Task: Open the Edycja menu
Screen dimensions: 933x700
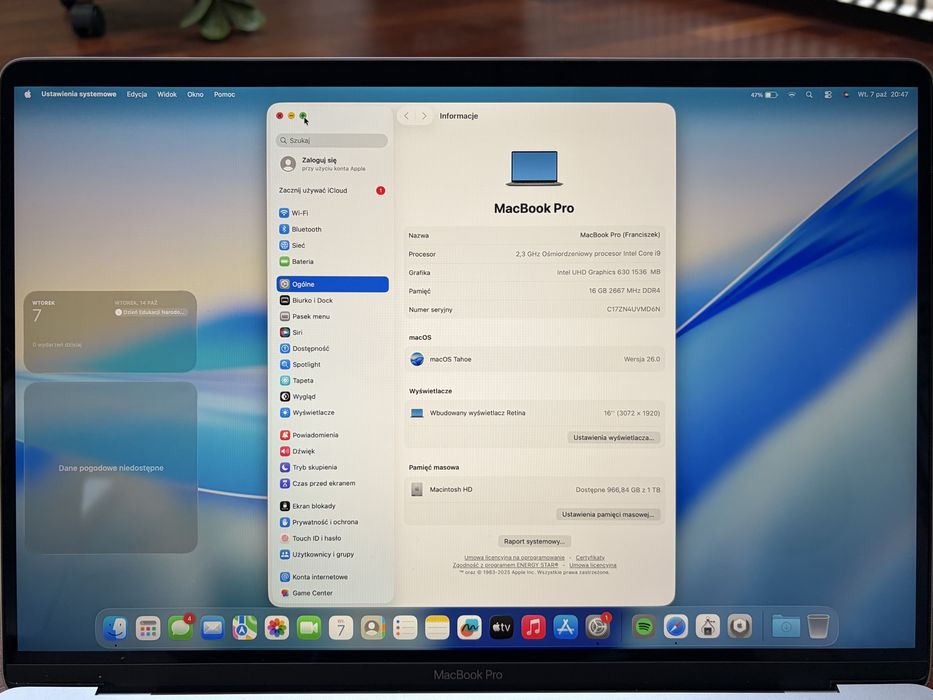Action: pyautogui.click(x=136, y=94)
